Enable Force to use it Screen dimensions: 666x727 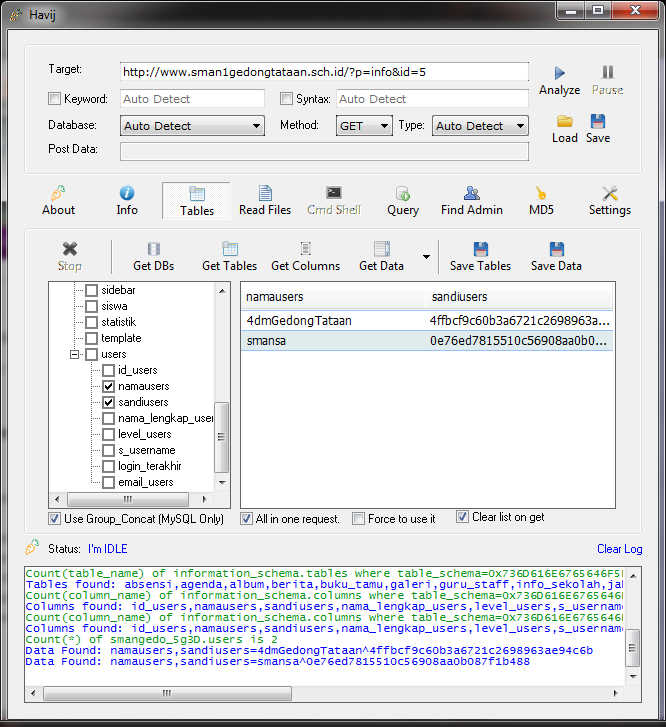tap(359, 519)
